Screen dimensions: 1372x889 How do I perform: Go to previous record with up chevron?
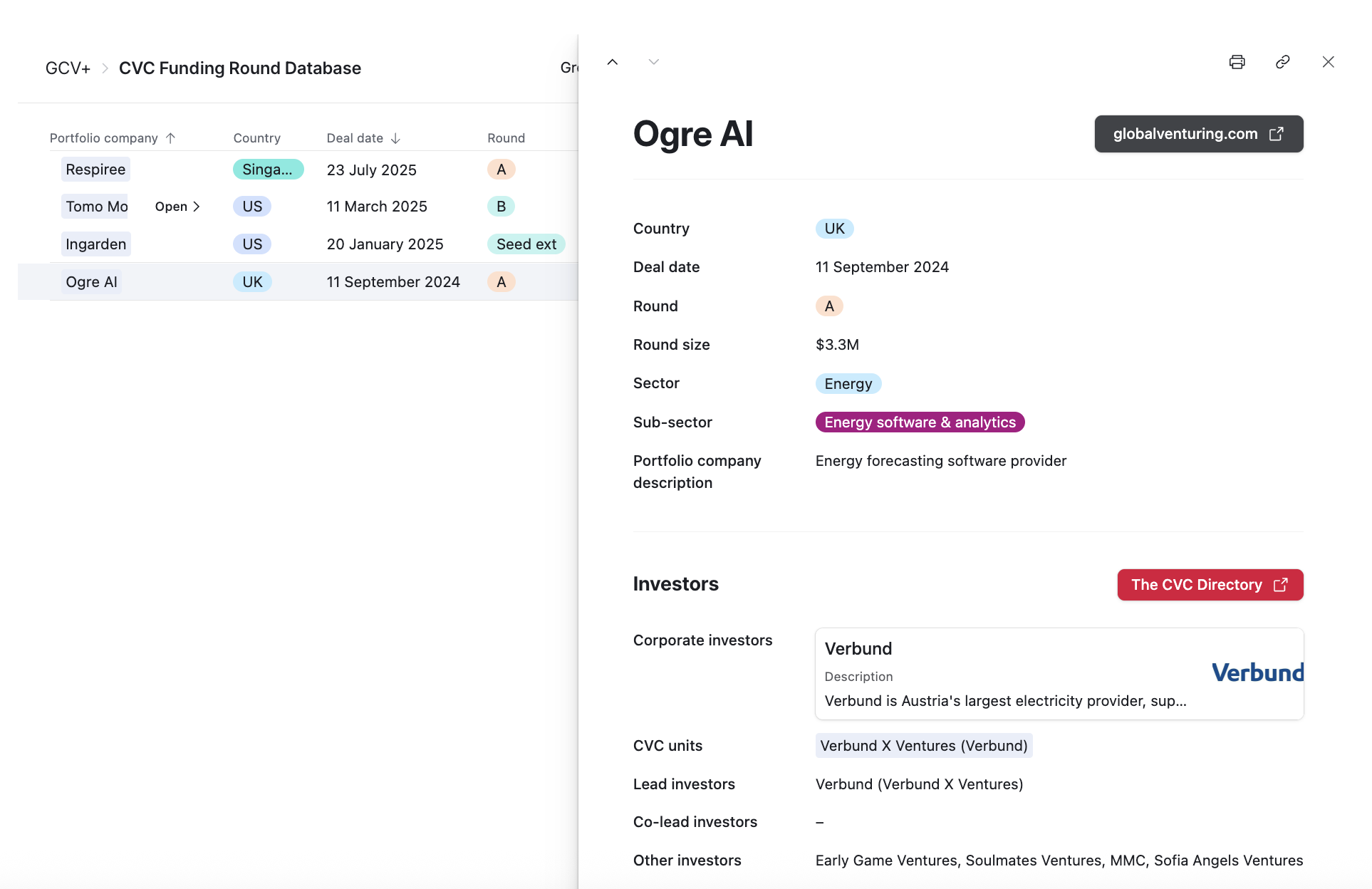pyautogui.click(x=612, y=62)
